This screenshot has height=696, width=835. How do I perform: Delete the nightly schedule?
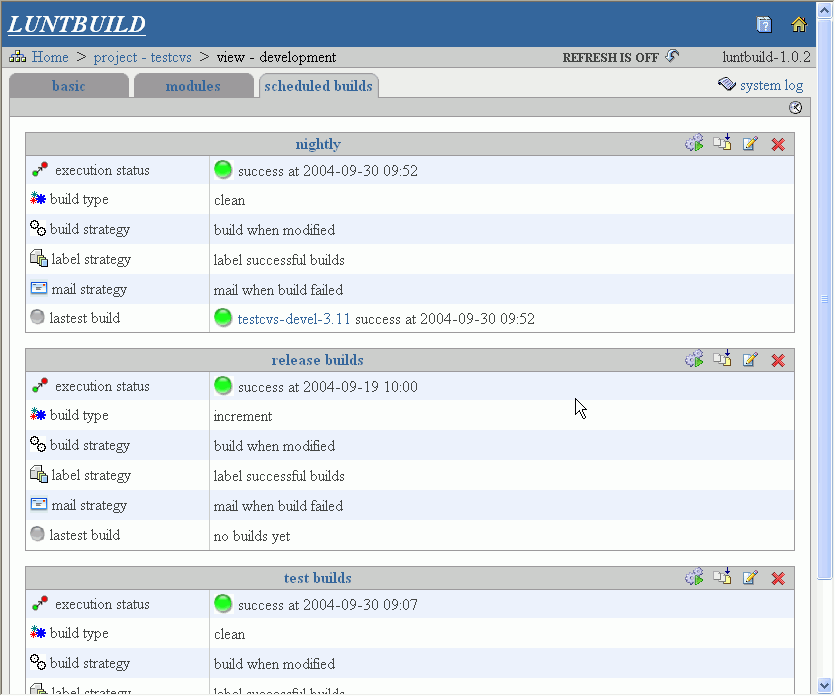click(778, 144)
